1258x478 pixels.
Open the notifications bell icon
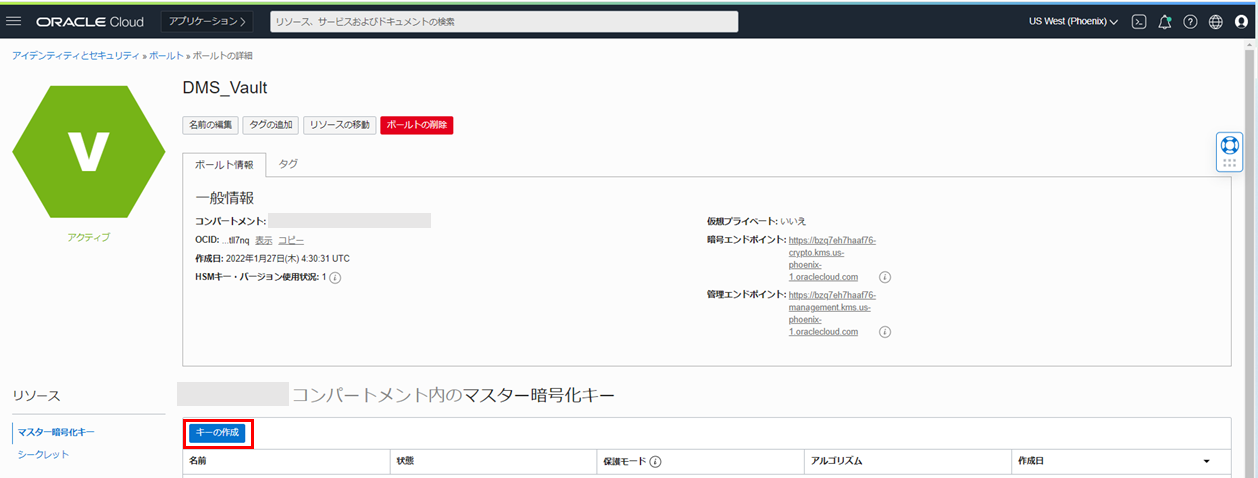pyautogui.click(x=1164, y=22)
